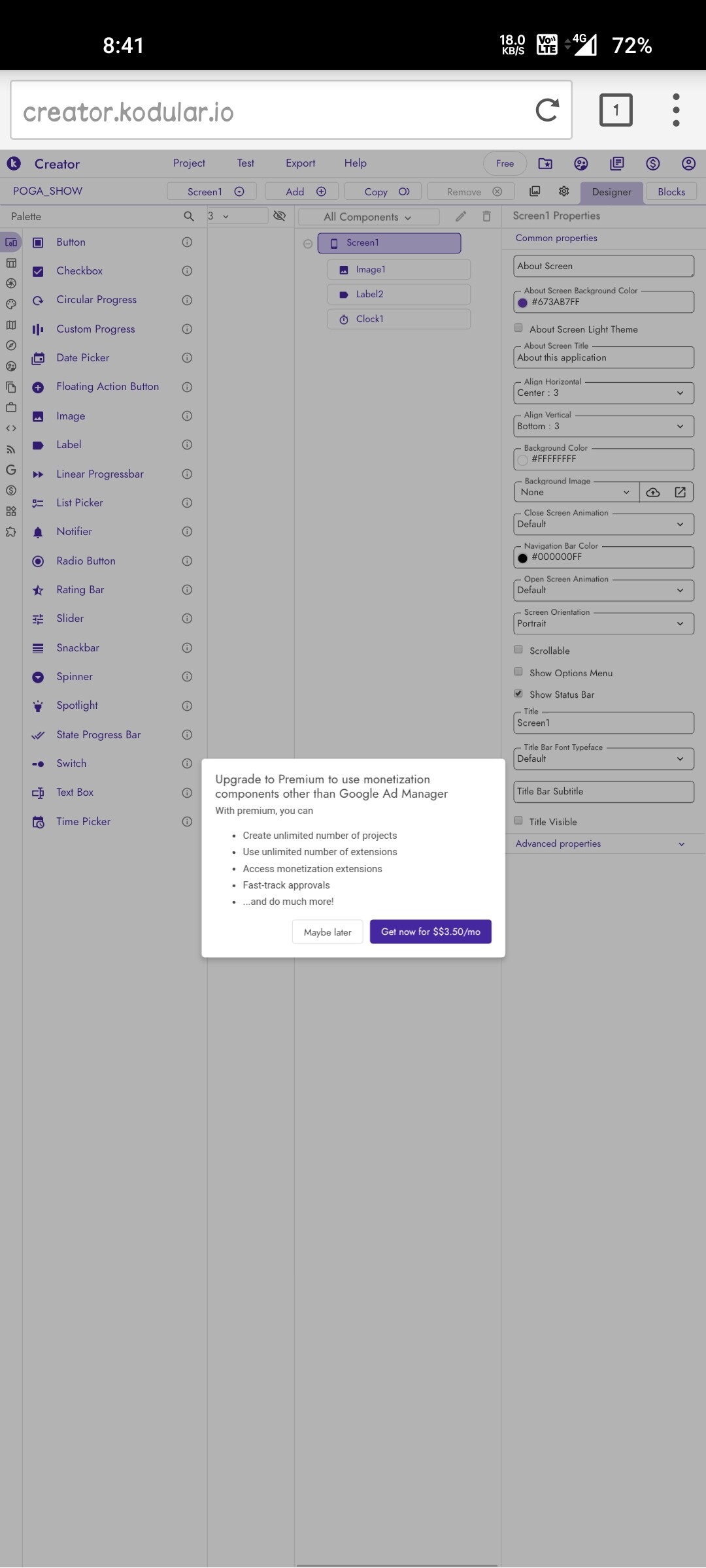Dismiss the dialog with Maybe later
The width and height of the screenshot is (706, 1568).
coord(328,932)
